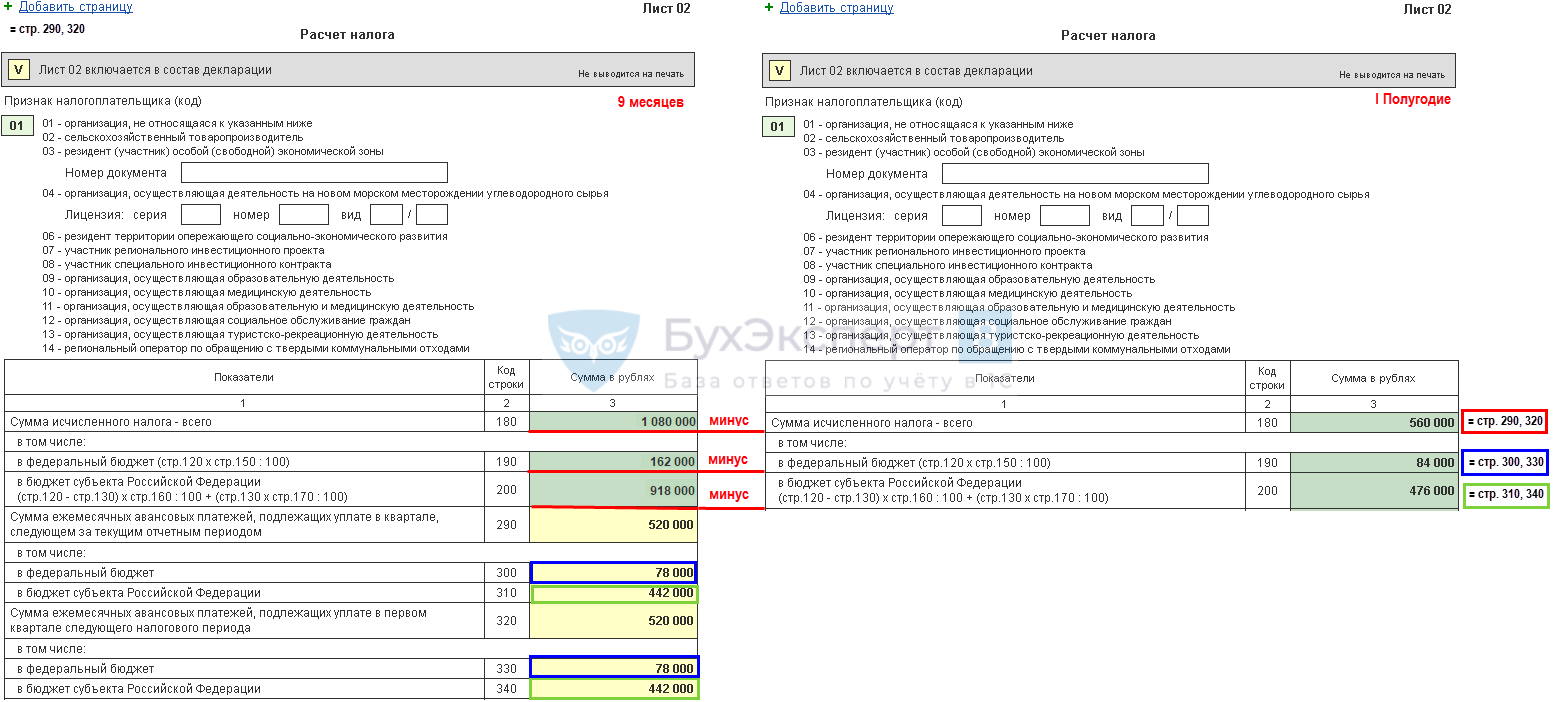This screenshot has width=1560, height=702.
Task: Select line 180 amount 1 080 000 cell
Action: point(613,422)
